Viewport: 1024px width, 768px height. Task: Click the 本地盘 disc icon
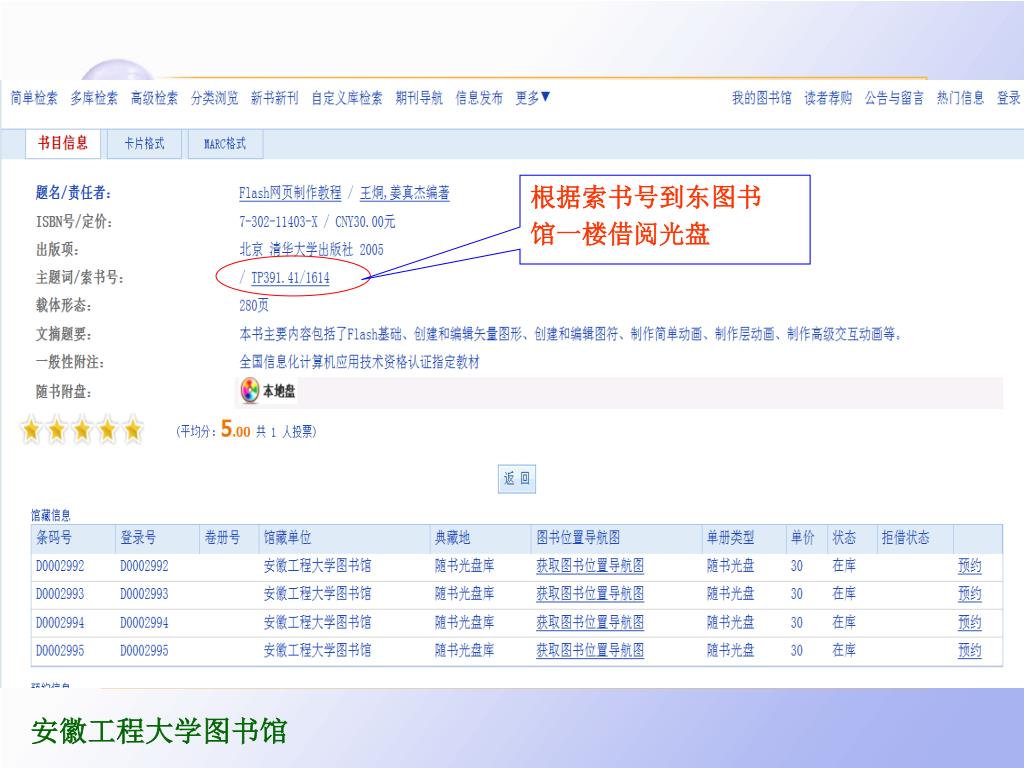[x=250, y=391]
